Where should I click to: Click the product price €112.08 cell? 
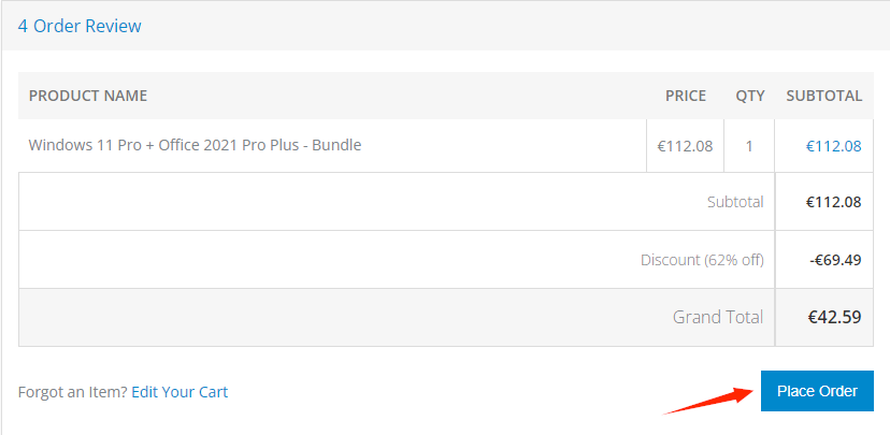[x=685, y=146]
